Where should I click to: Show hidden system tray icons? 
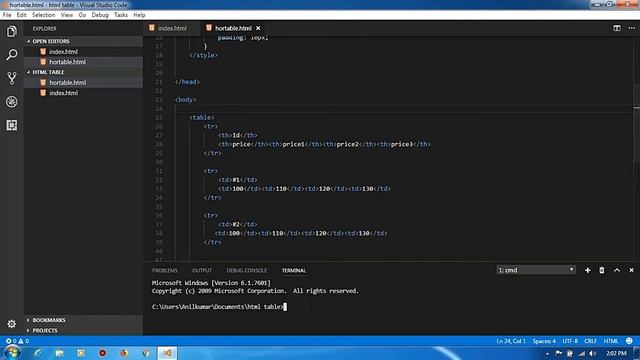(547, 353)
